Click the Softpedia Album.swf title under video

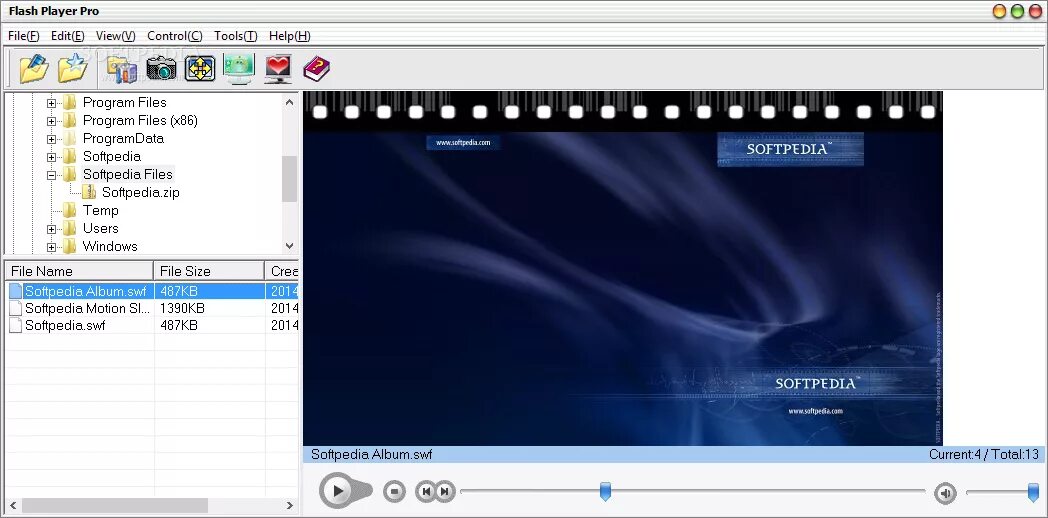pyautogui.click(x=372, y=455)
